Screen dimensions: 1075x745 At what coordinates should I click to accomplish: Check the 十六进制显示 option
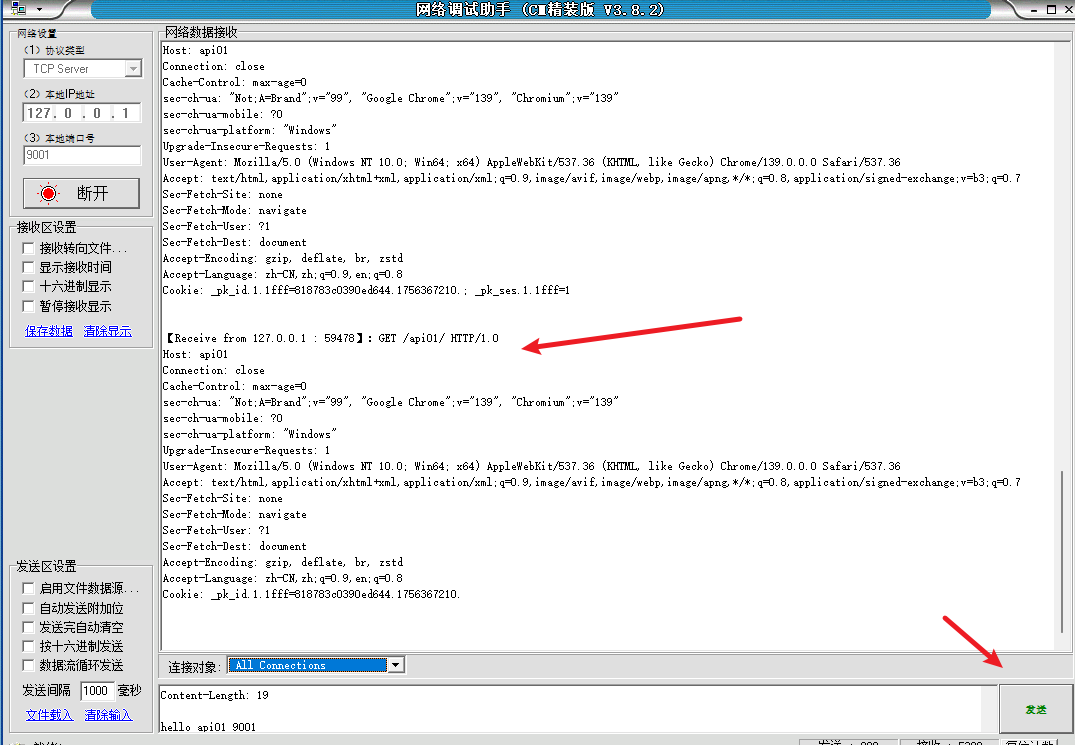point(28,287)
